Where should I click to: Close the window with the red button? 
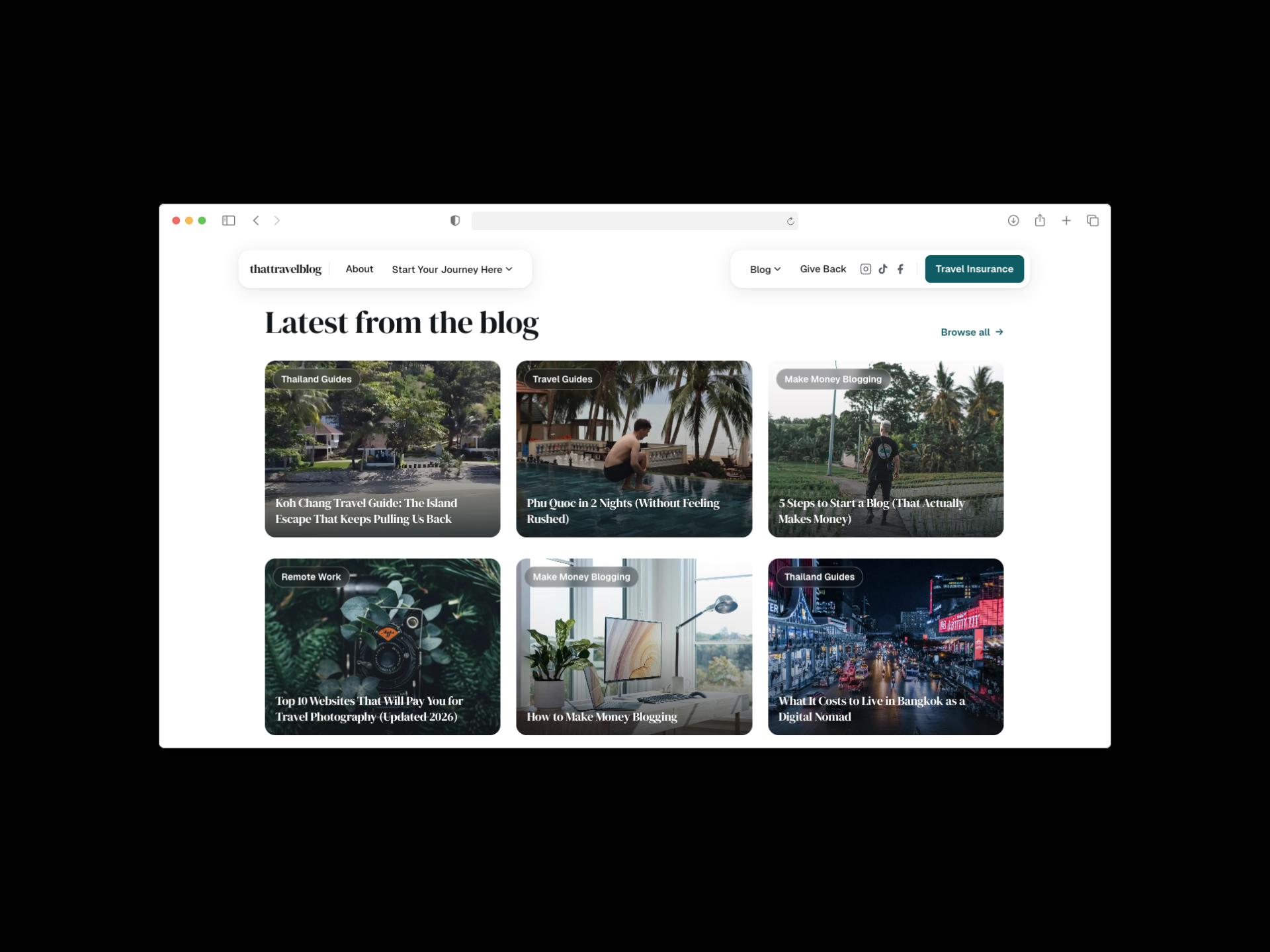click(176, 220)
